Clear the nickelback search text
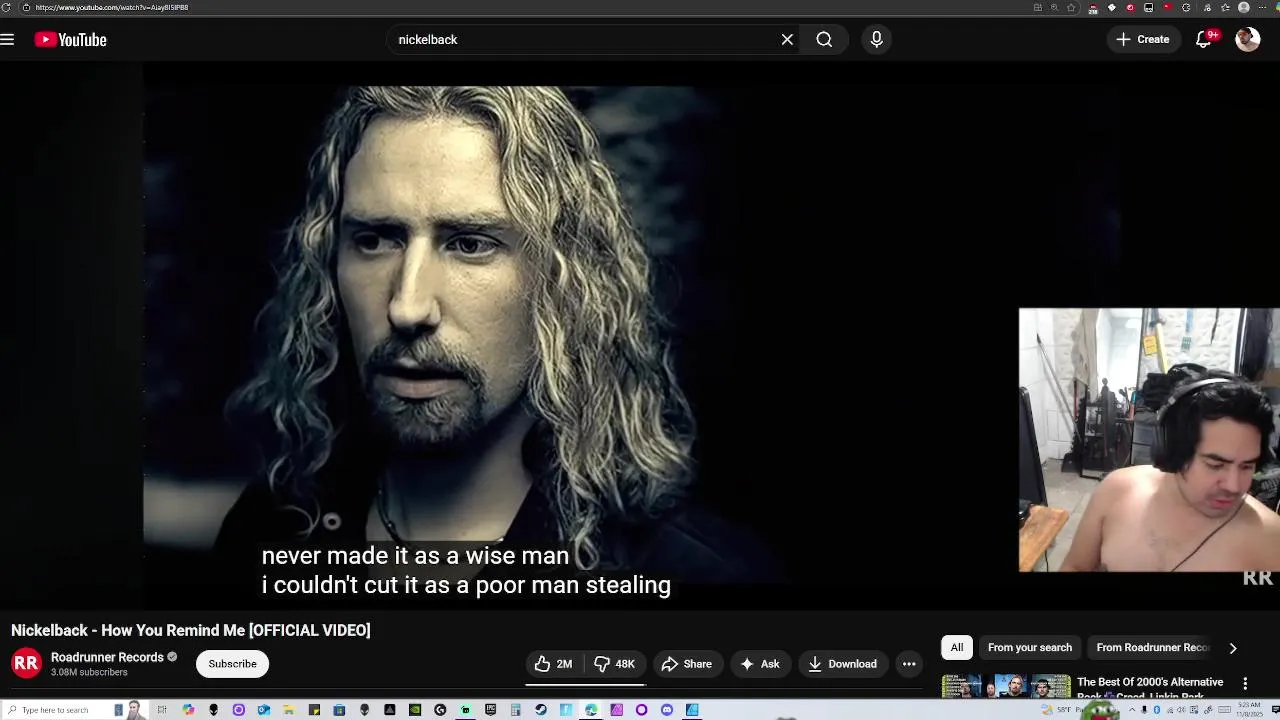The width and height of the screenshot is (1280, 720). click(x=787, y=40)
